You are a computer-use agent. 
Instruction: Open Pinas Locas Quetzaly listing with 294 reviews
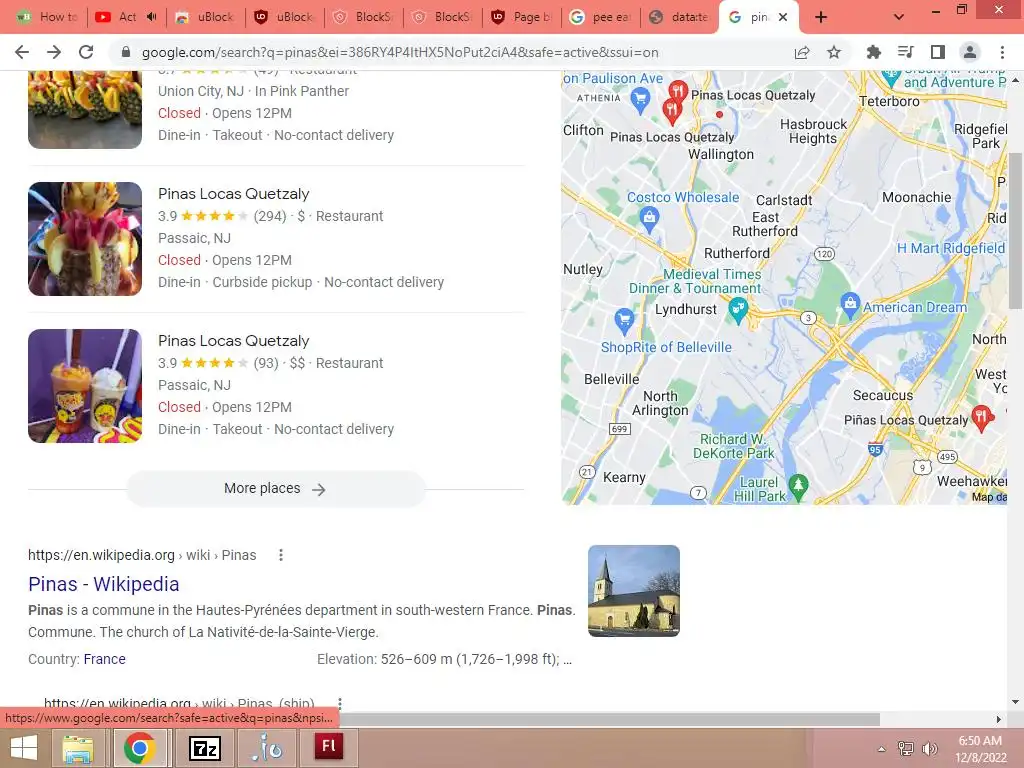(233, 194)
